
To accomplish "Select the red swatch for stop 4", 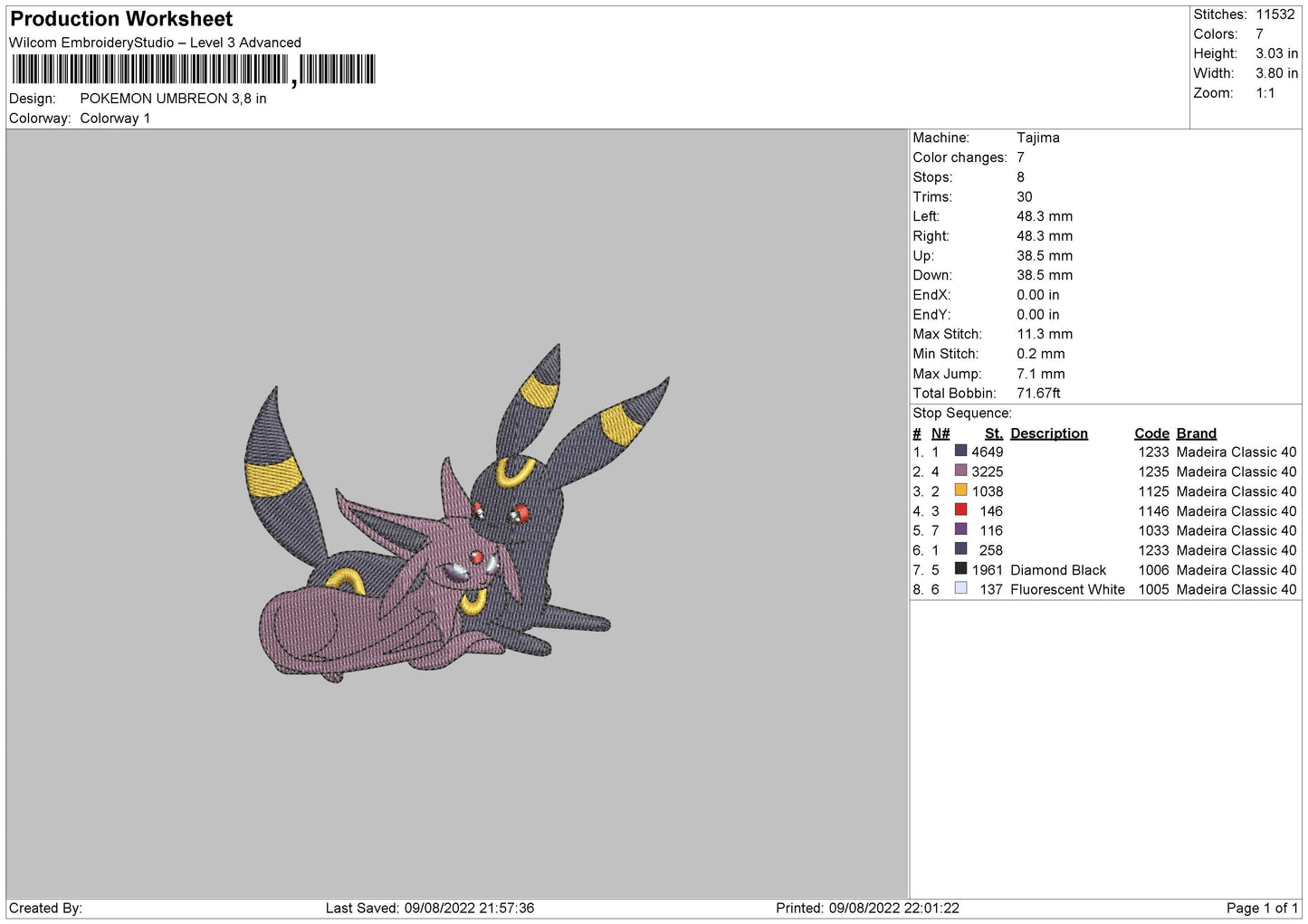I will (960, 510).
